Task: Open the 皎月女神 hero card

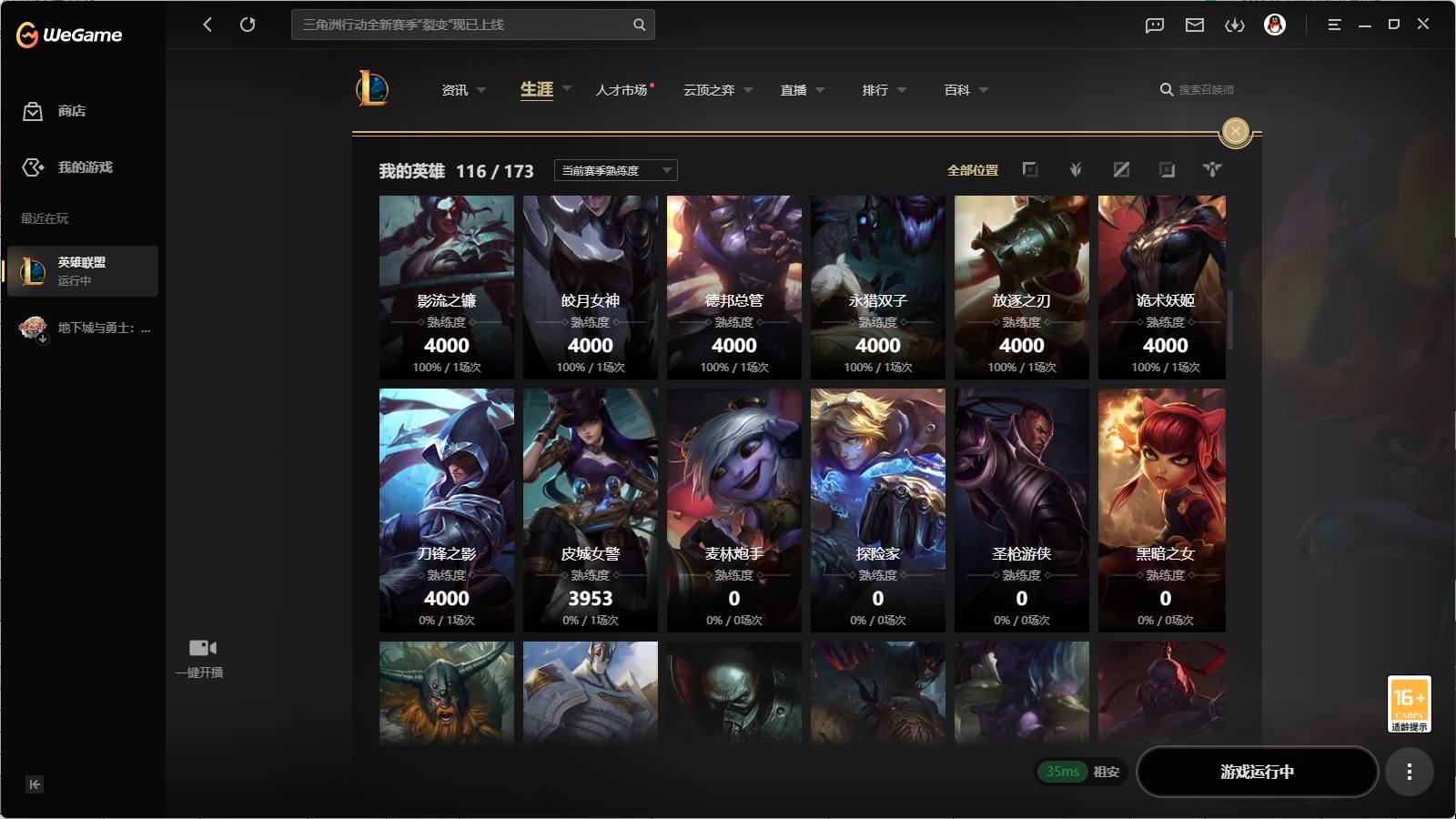Action: pos(591,288)
